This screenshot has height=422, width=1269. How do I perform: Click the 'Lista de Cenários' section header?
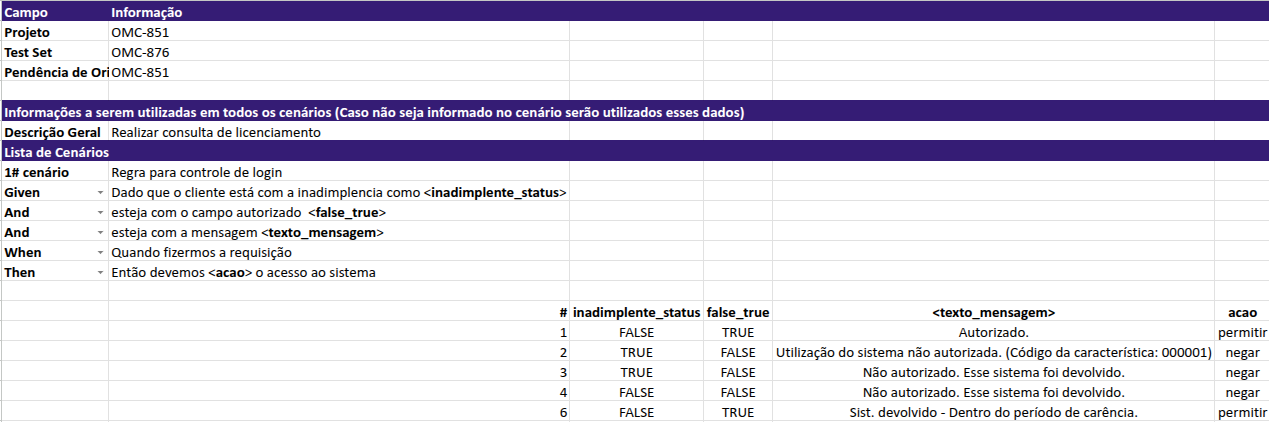(x=56, y=152)
